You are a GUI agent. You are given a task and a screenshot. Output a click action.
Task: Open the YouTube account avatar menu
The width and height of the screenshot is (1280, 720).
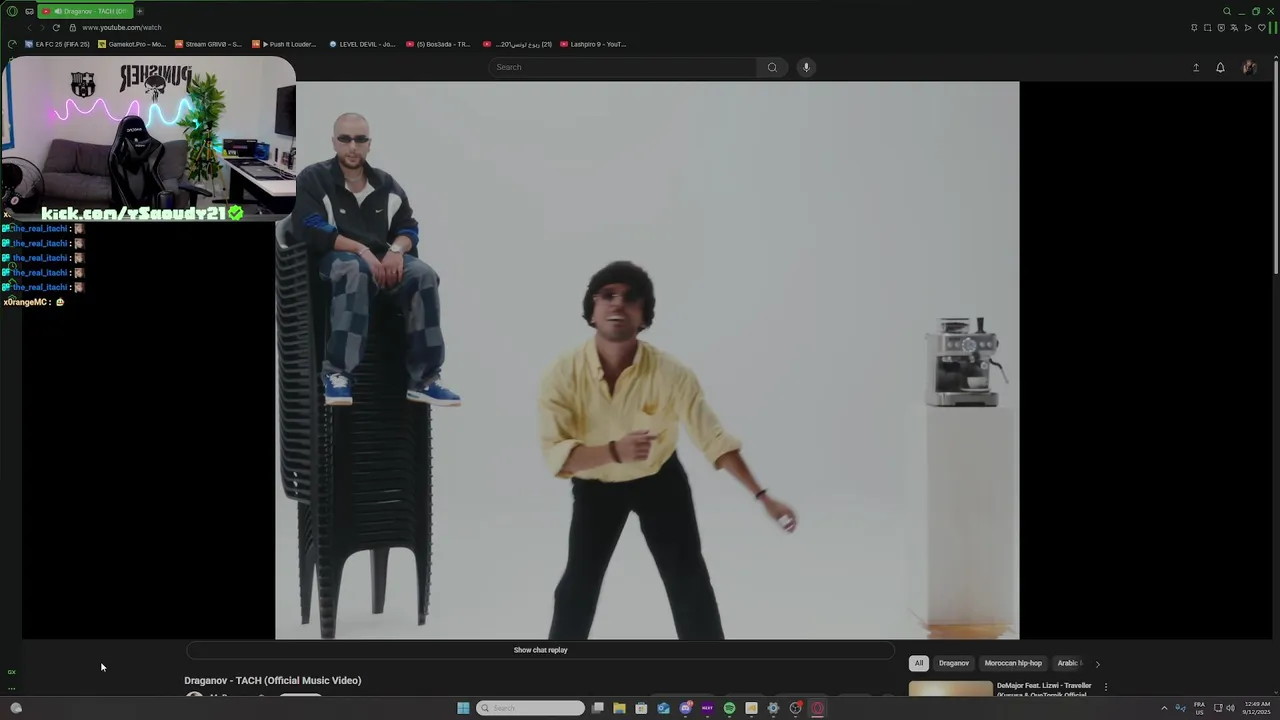pos(1249,67)
